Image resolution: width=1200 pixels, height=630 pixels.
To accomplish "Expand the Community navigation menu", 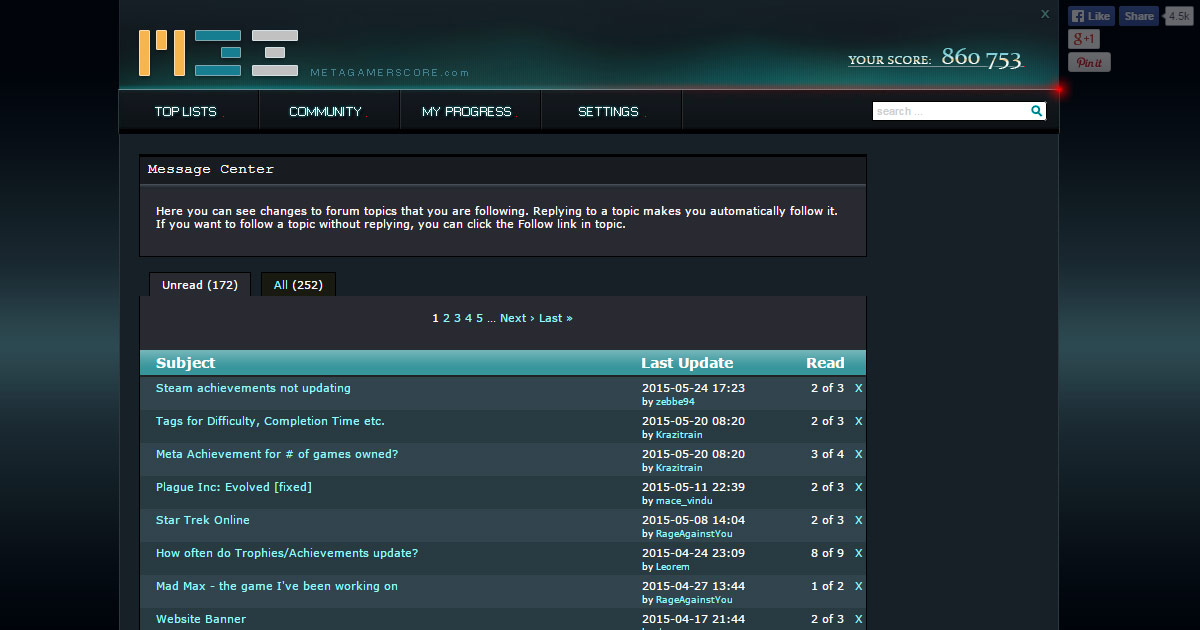I will click(328, 111).
